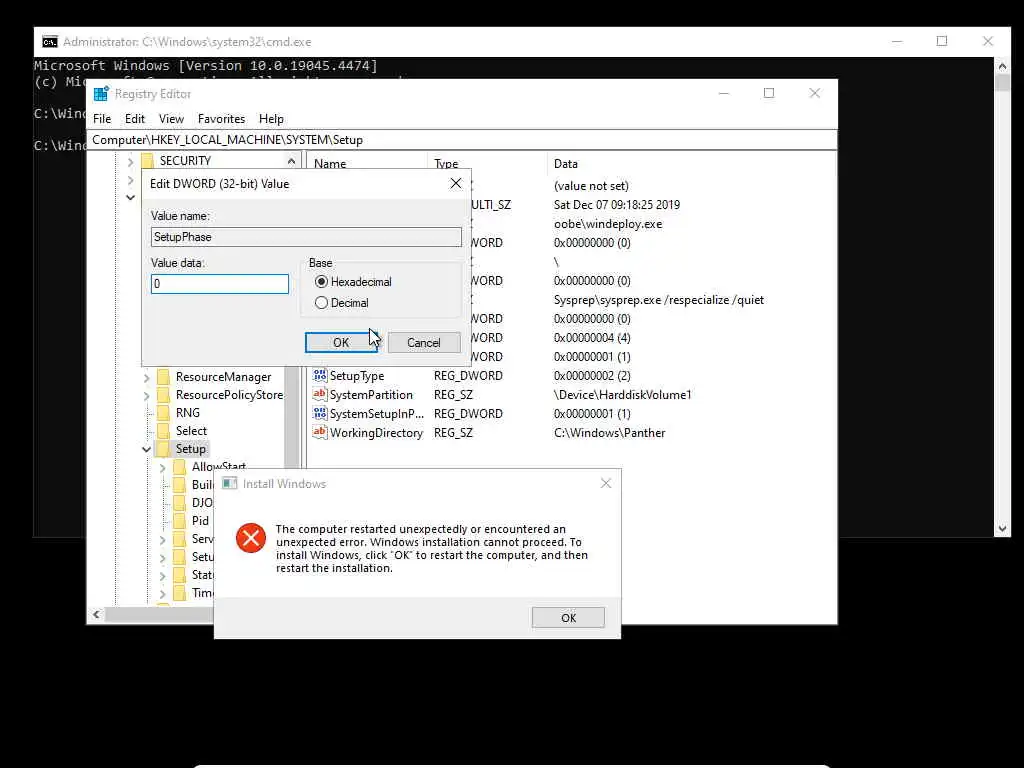
Task: Expand the ResourceManager key
Action: [146, 377]
